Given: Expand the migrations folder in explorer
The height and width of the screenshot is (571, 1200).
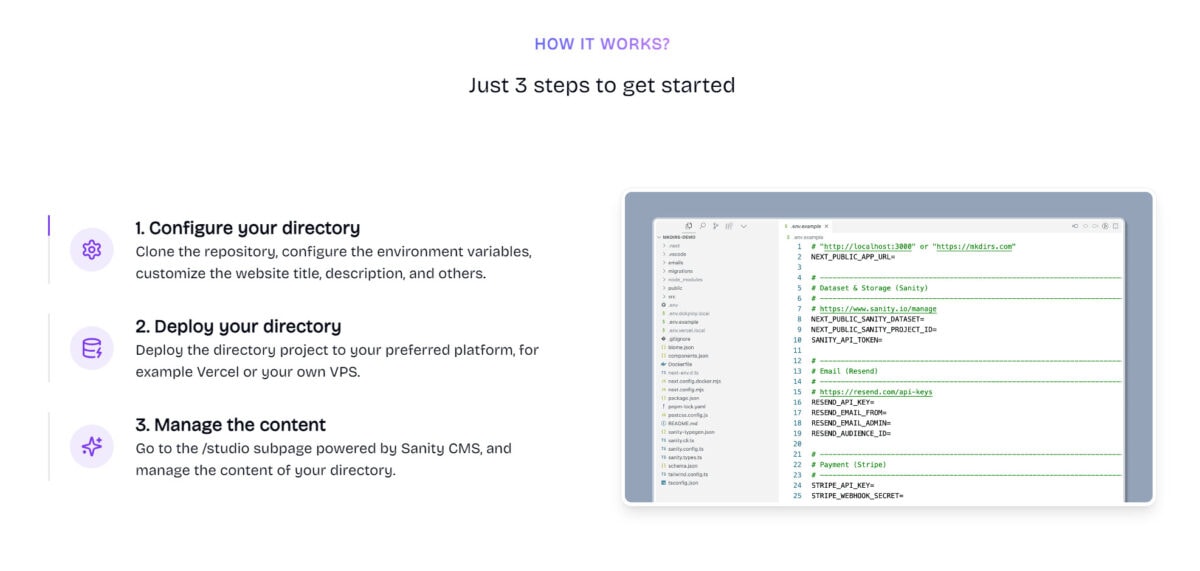Looking at the screenshot, I should point(680,271).
